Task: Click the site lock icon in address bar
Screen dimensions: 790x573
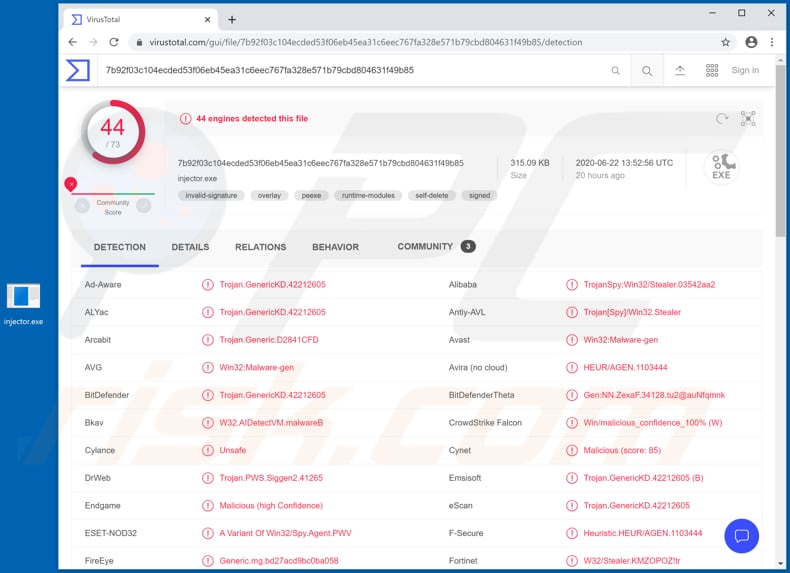Action: (139, 42)
